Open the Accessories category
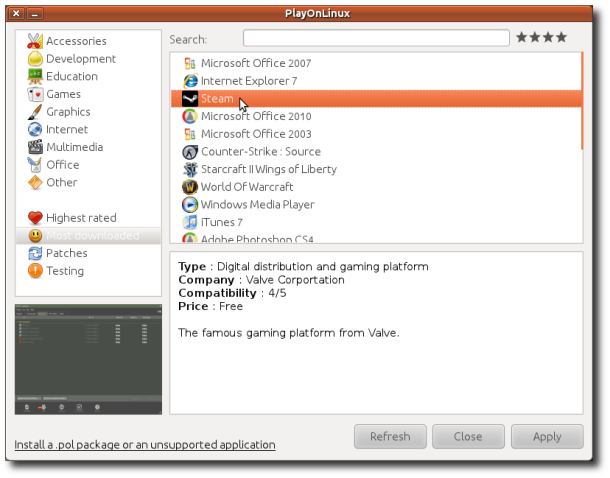 point(76,41)
